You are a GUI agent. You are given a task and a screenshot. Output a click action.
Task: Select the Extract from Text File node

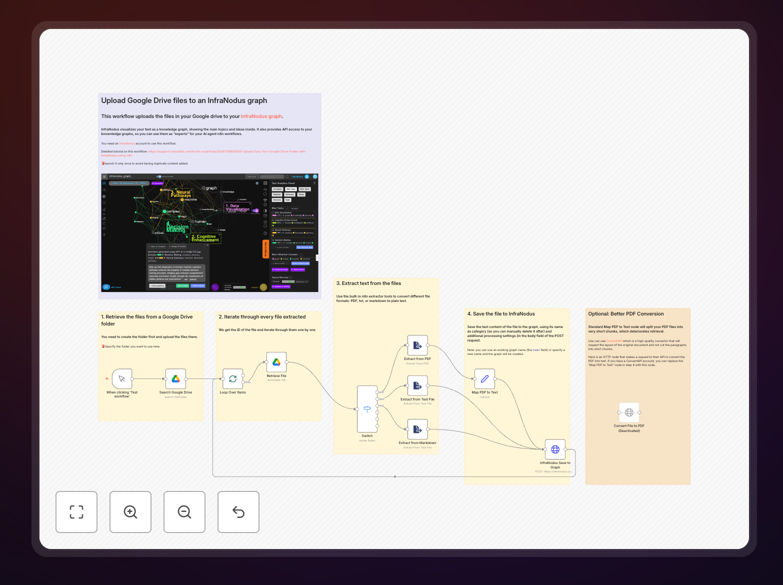(417, 386)
